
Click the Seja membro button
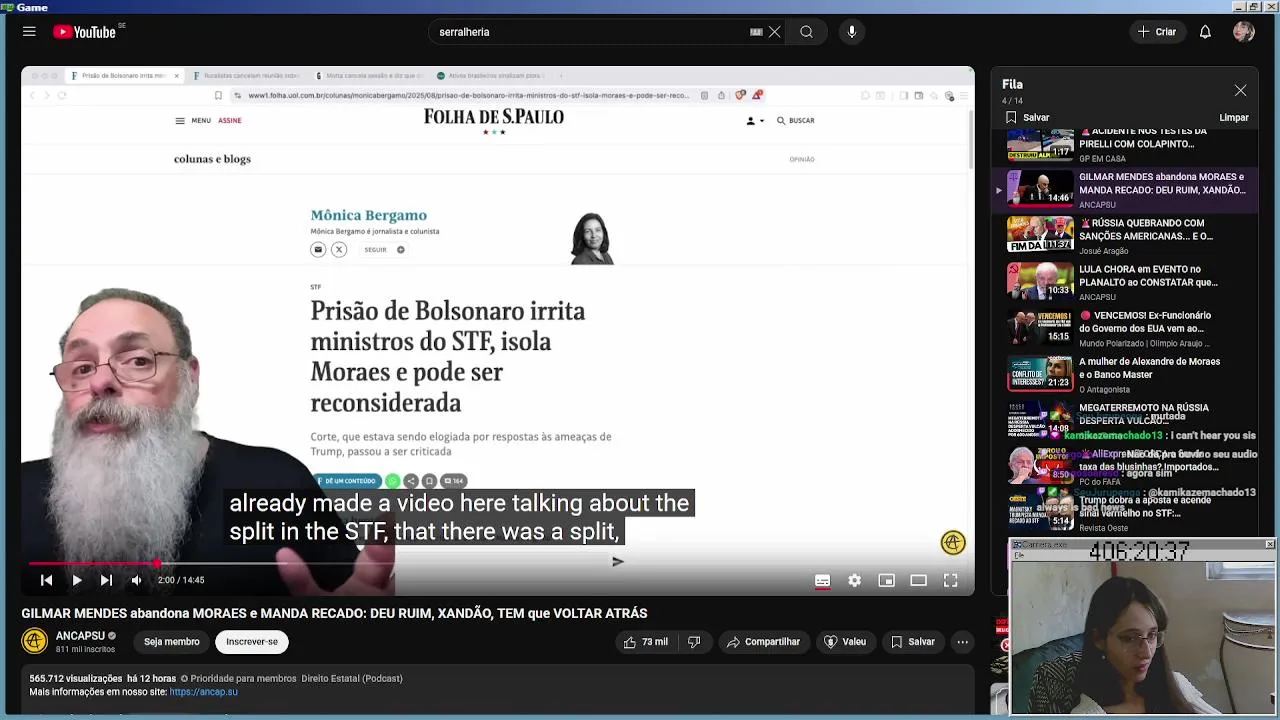point(172,642)
